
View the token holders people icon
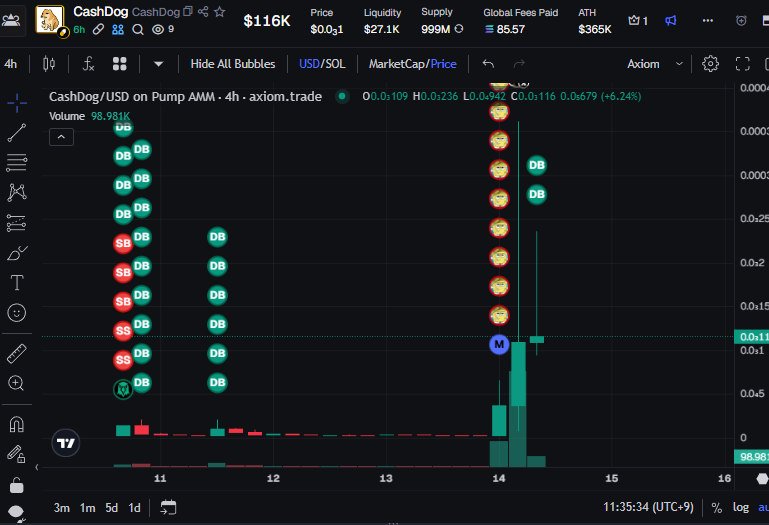pyautogui.click(x=118, y=29)
